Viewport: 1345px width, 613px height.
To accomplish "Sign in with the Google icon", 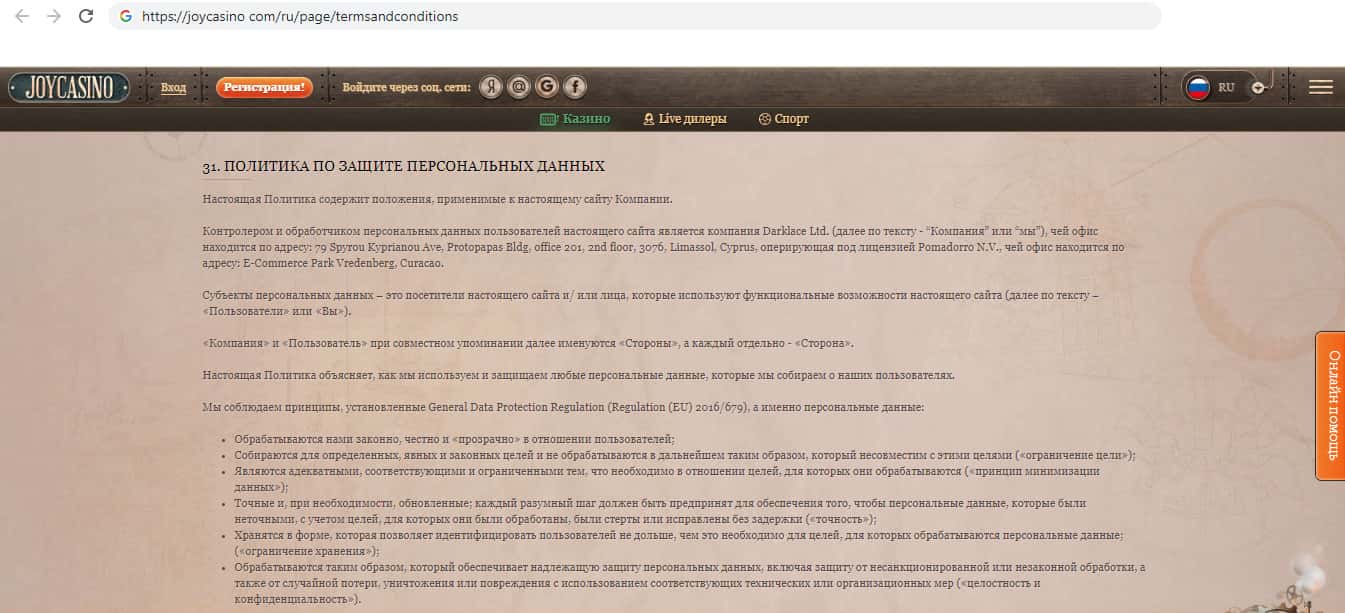I will click(x=546, y=87).
